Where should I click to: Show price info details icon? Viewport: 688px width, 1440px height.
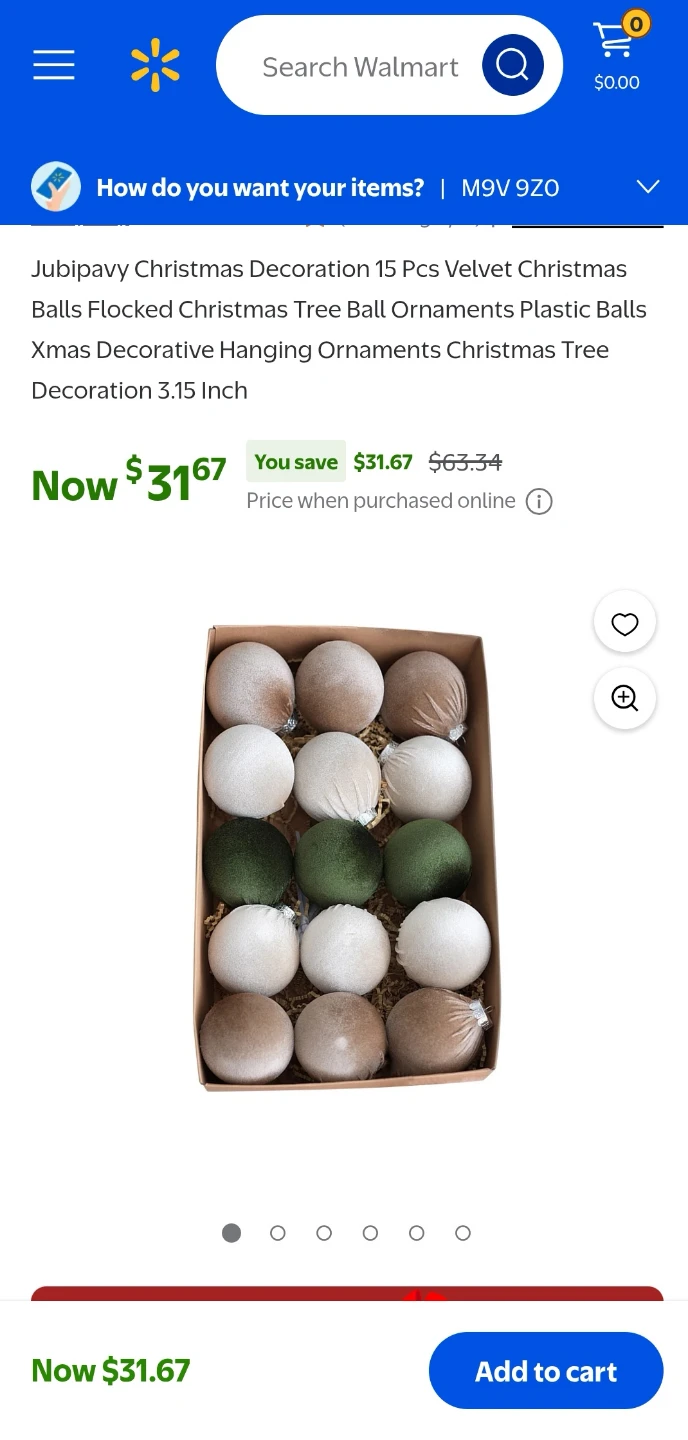539,501
